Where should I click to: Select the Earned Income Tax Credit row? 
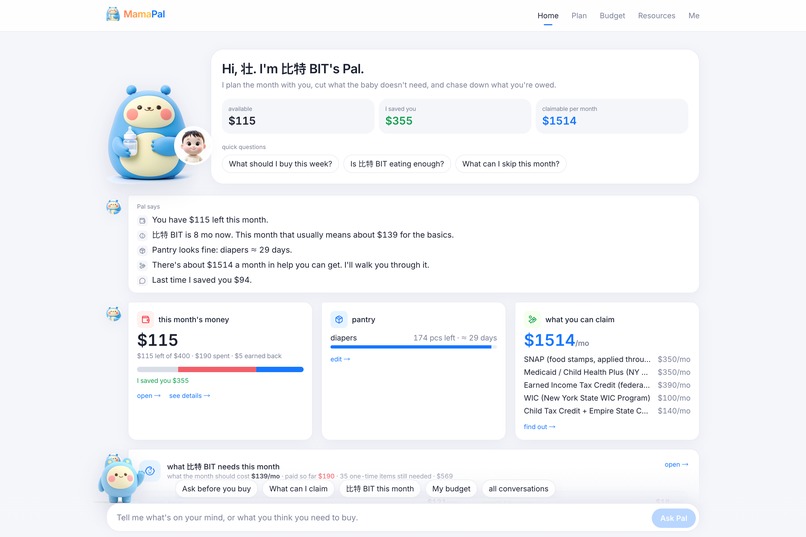607,385
